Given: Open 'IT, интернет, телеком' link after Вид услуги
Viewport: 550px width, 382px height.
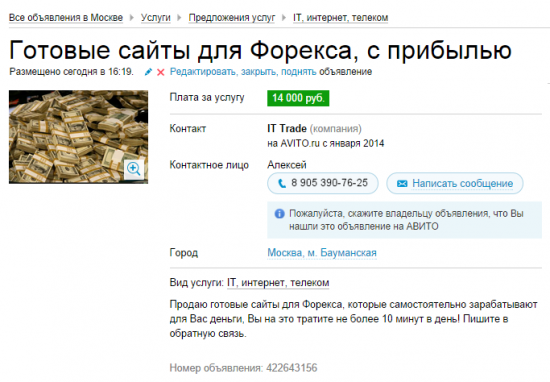Looking at the screenshot, I should coord(278,283).
